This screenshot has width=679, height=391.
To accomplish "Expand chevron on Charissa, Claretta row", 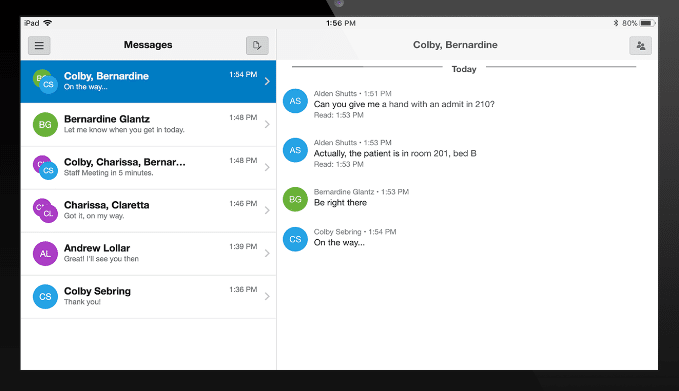I will click(267, 210).
